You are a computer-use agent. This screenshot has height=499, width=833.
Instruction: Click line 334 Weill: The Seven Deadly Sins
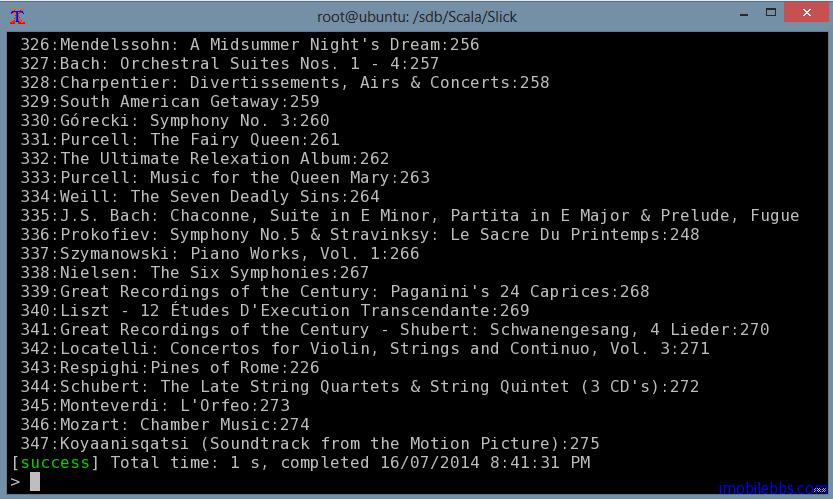tap(200, 197)
